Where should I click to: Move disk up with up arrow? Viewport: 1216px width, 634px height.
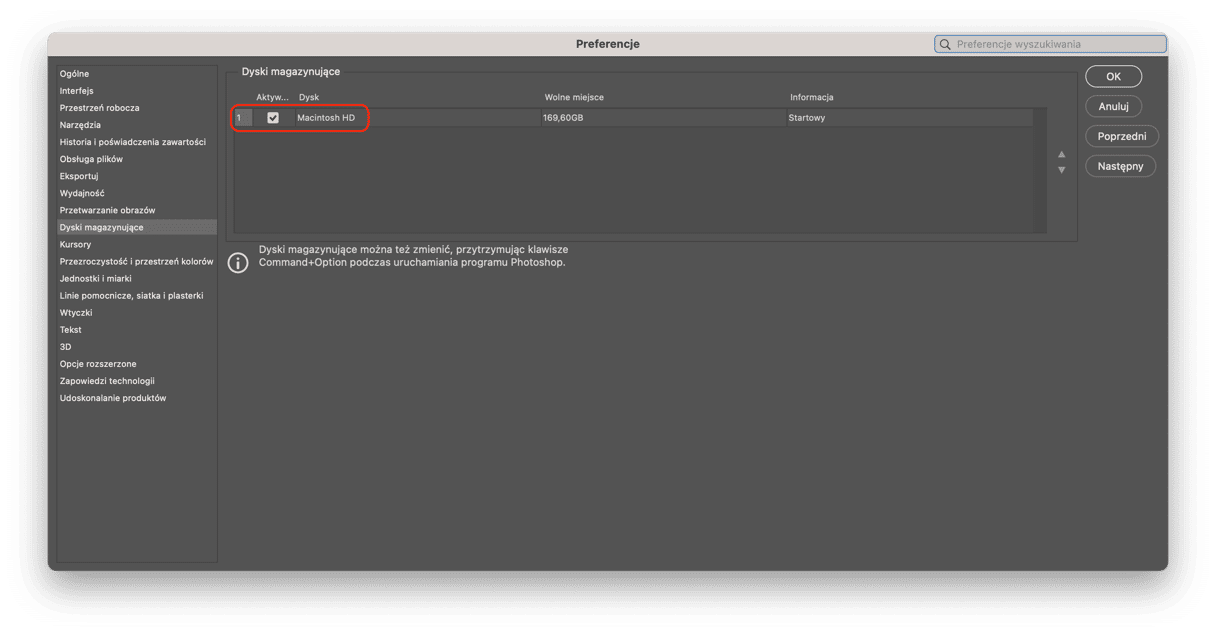(1061, 155)
